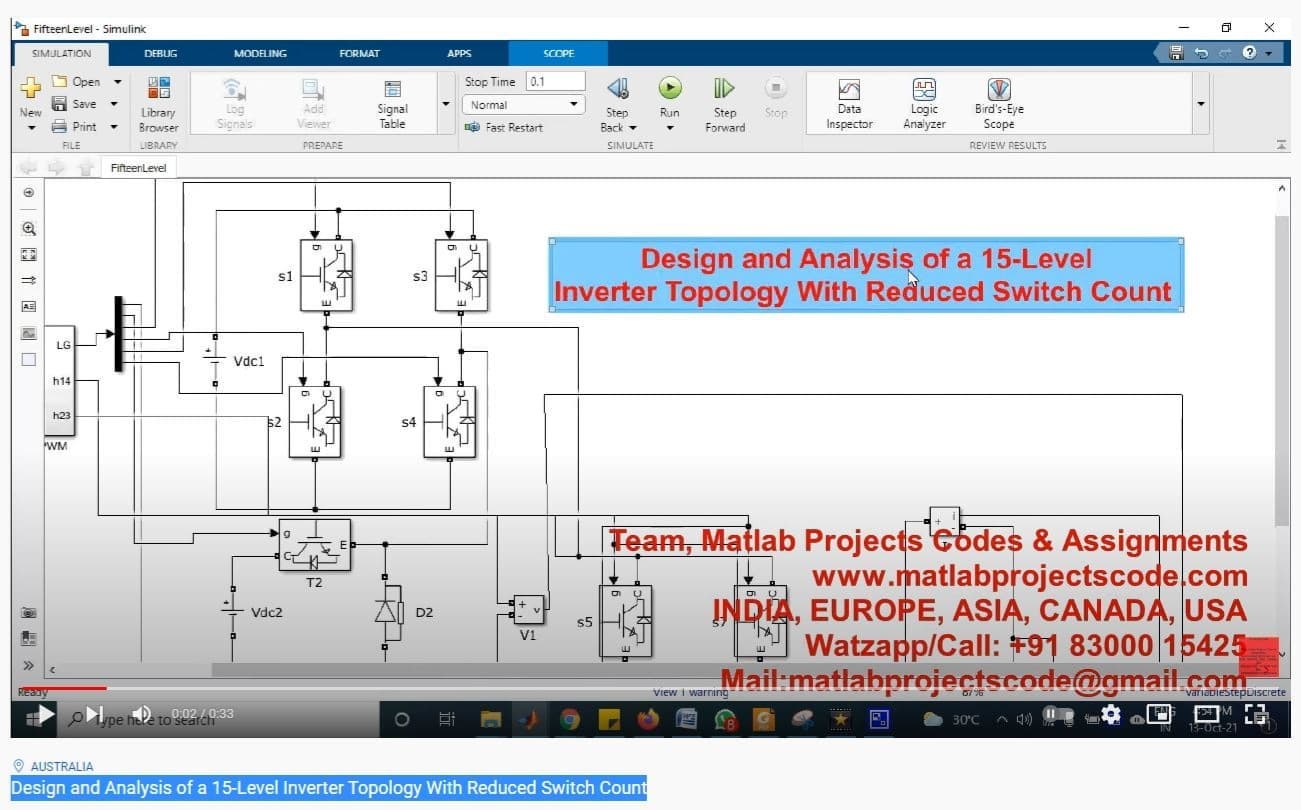Select the SCOPE ribbon tab
The image size is (1301, 810).
[558, 53]
